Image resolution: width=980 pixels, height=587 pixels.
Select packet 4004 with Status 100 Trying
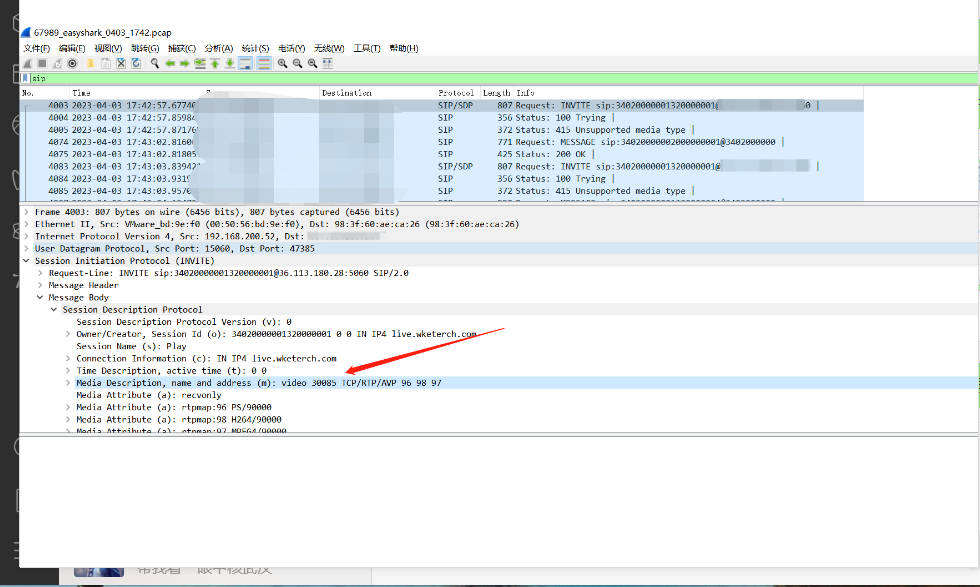click(442, 118)
